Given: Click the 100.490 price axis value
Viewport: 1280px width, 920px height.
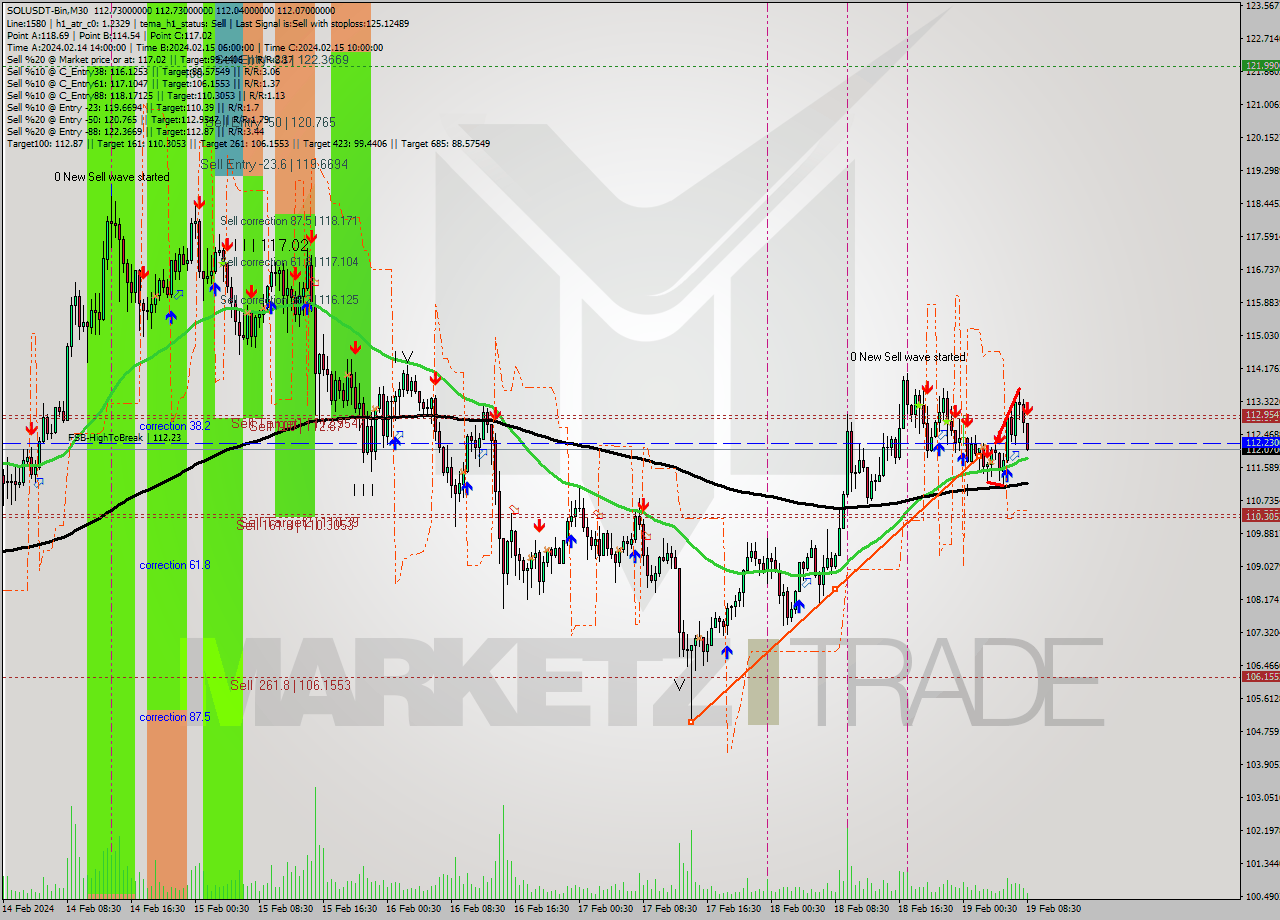Looking at the screenshot, I should (x=1262, y=896).
